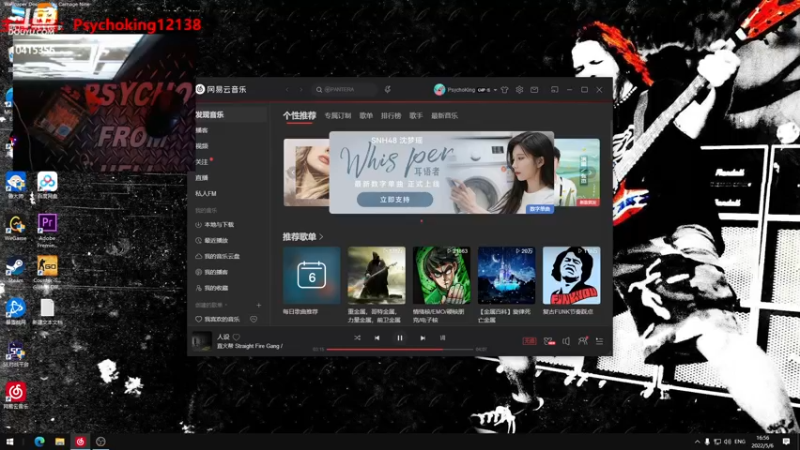Viewport: 800px width, 450px height.
Task: Toggle shuffle play mode
Action: click(357, 338)
